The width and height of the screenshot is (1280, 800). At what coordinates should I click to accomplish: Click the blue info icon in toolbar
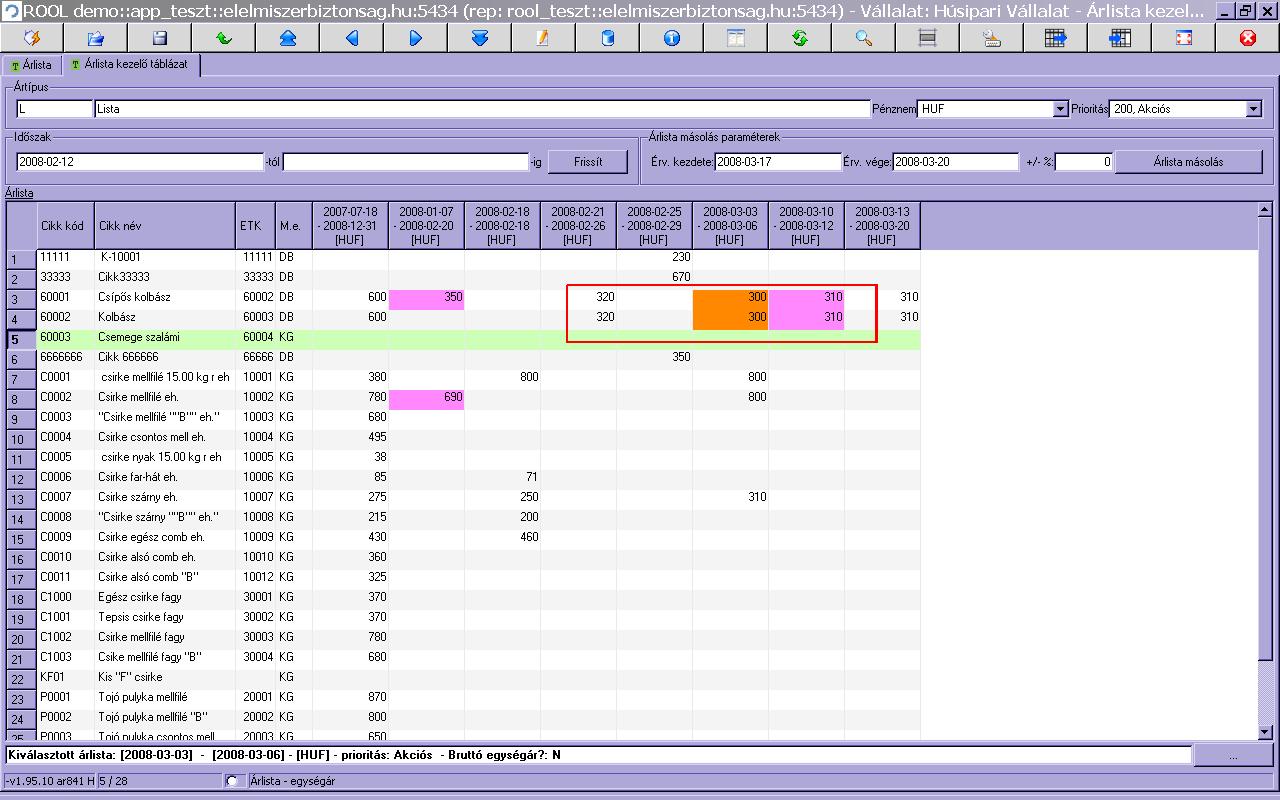671,38
